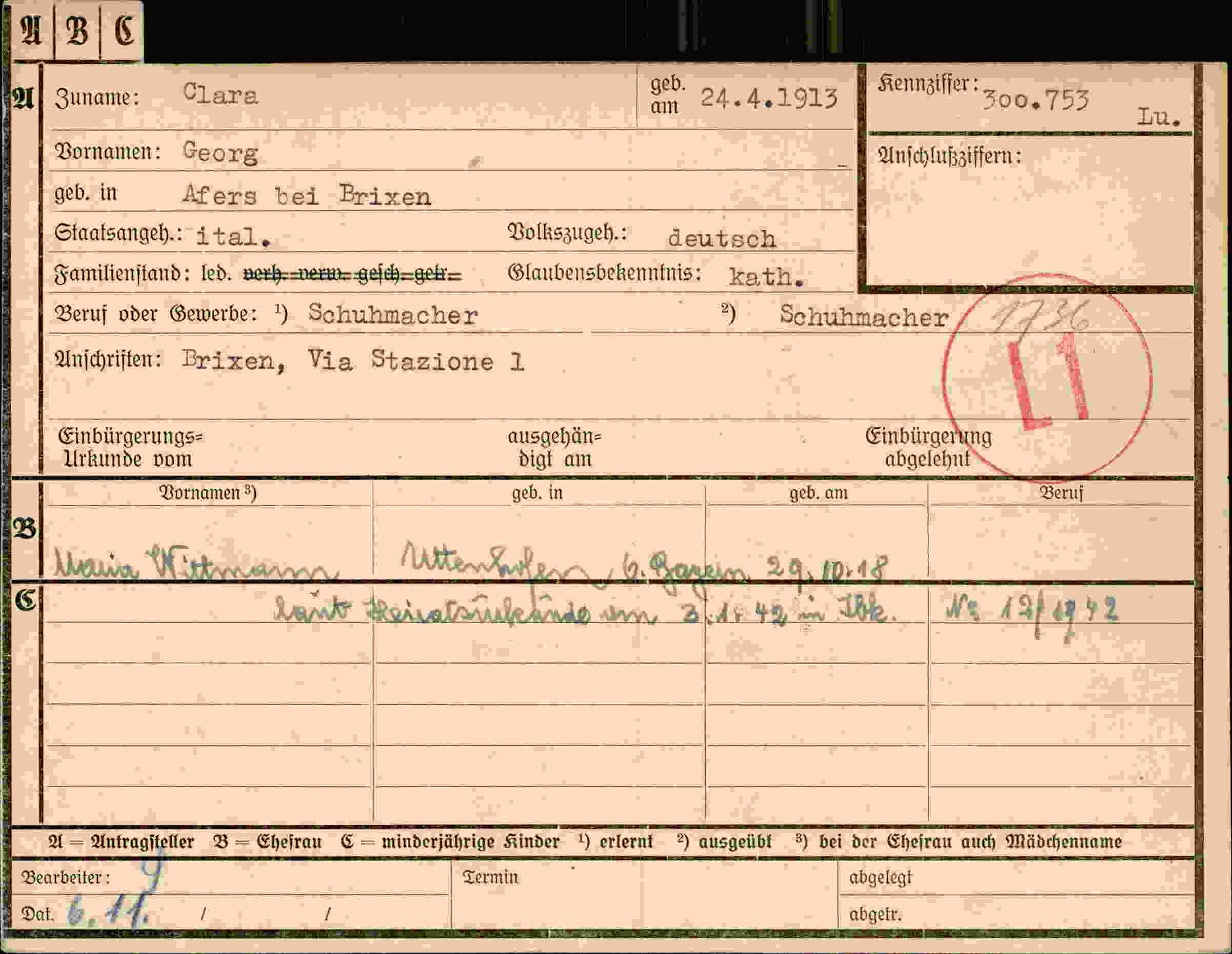Screen dimensions: 1232x954
Task: Select the address 'Brixen, Via Stazione 1'
Action: pos(353,361)
